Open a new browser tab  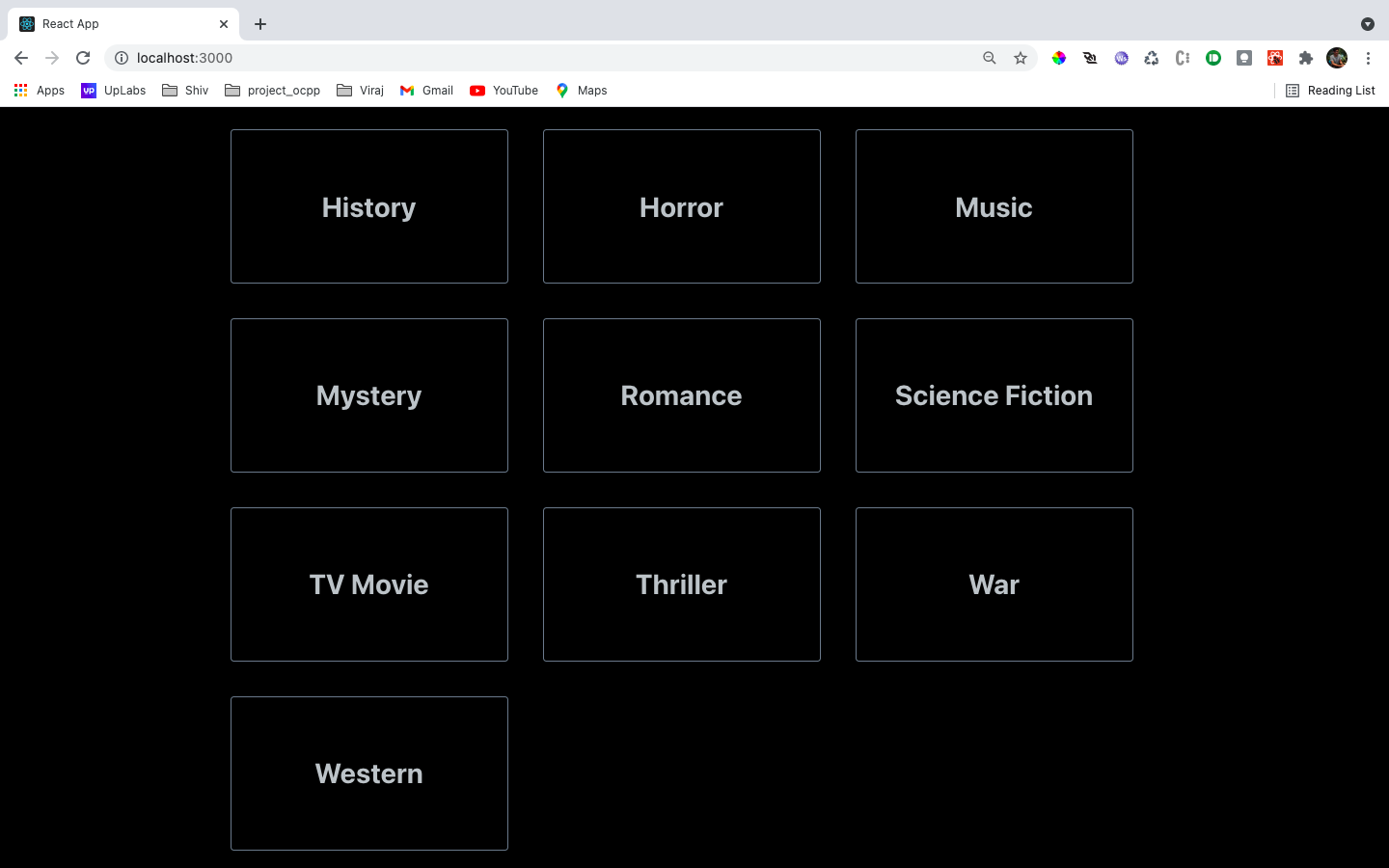pos(259,23)
